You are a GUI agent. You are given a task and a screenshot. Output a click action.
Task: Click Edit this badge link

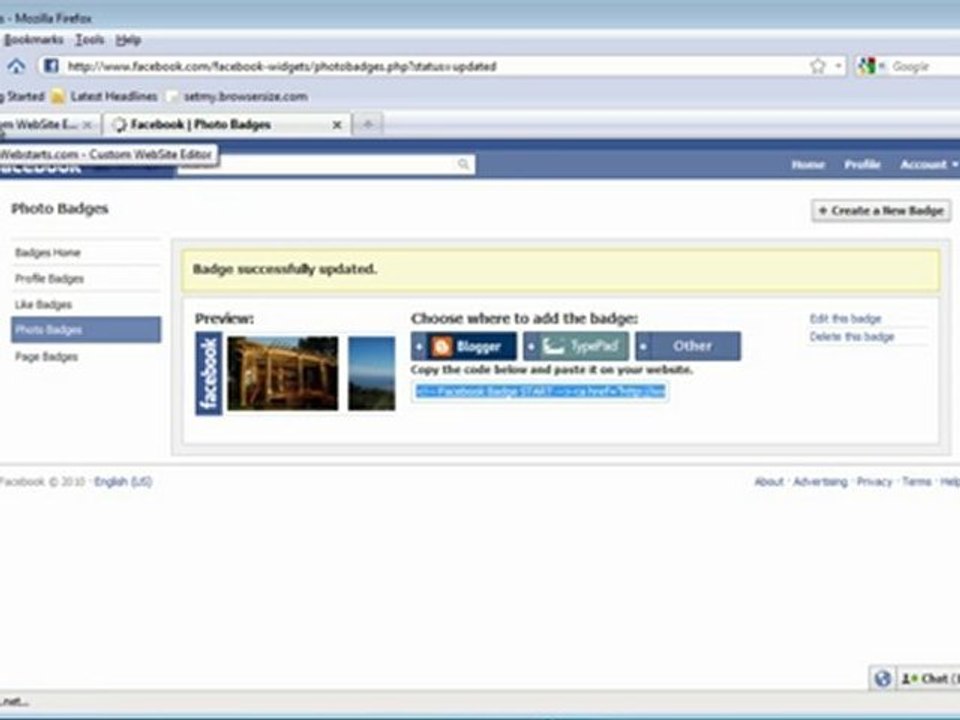pos(845,318)
